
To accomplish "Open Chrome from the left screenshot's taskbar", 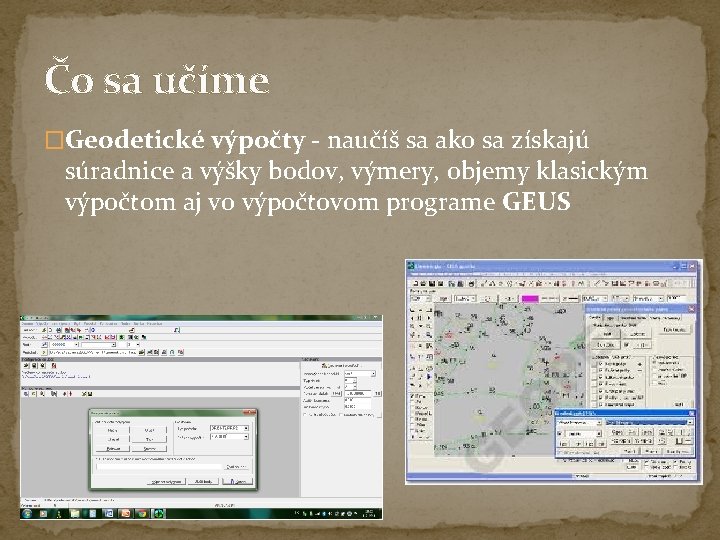I will [x=141, y=513].
